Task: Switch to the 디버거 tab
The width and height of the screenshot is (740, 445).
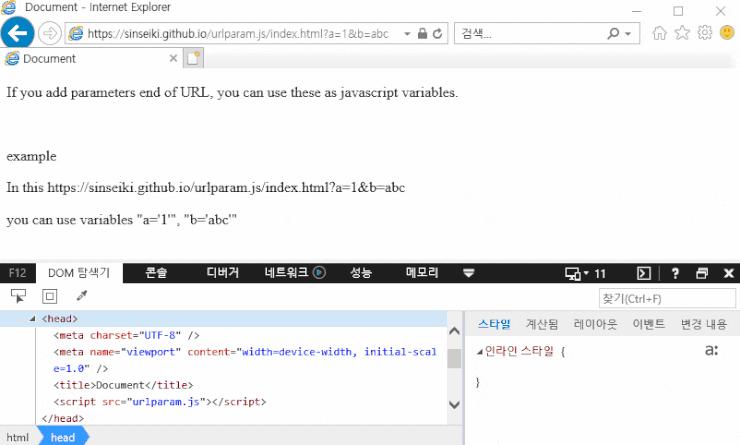Action: tap(223, 273)
